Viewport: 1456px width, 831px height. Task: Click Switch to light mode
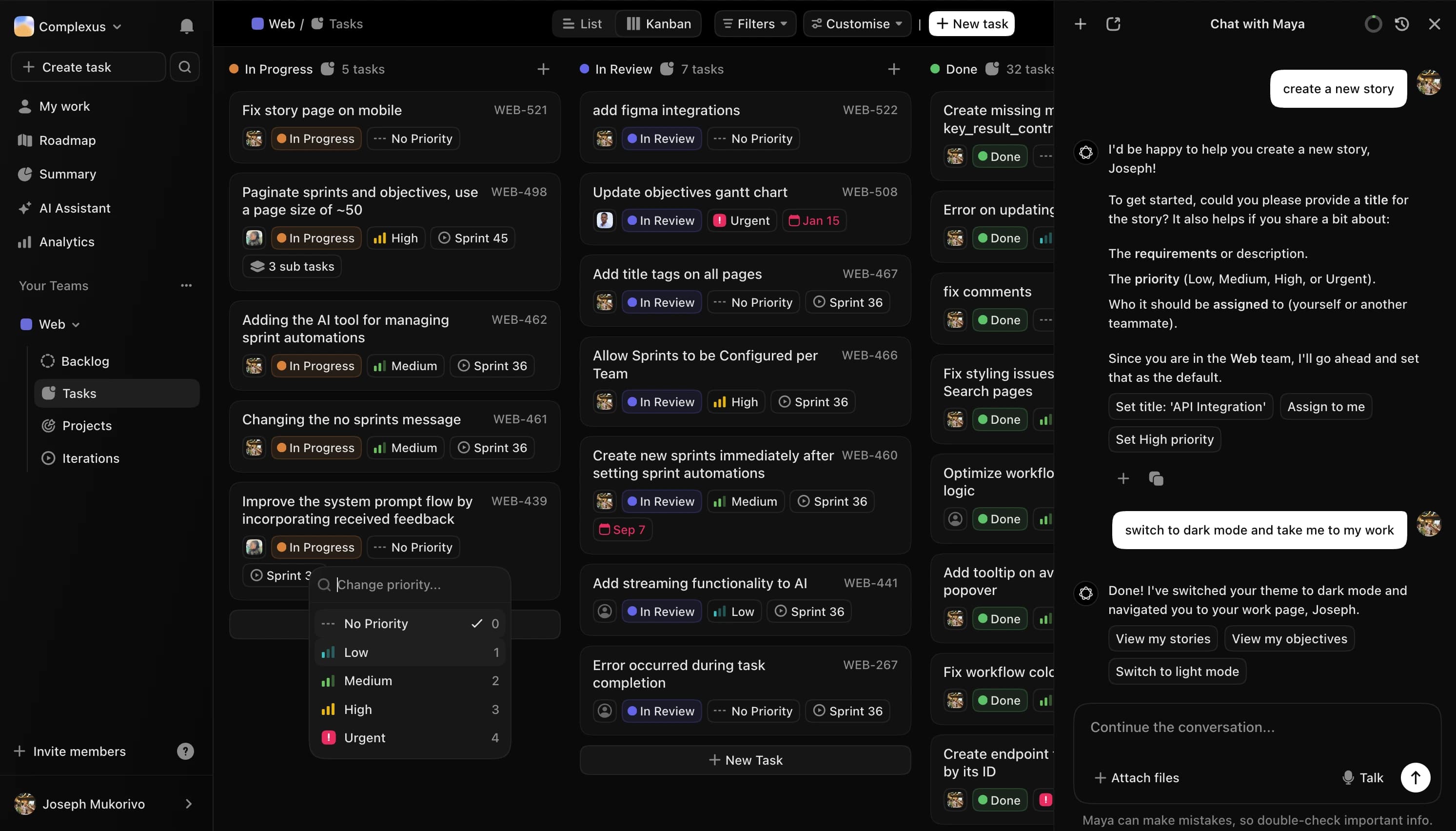pyautogui.click(x=1177, y=671)
